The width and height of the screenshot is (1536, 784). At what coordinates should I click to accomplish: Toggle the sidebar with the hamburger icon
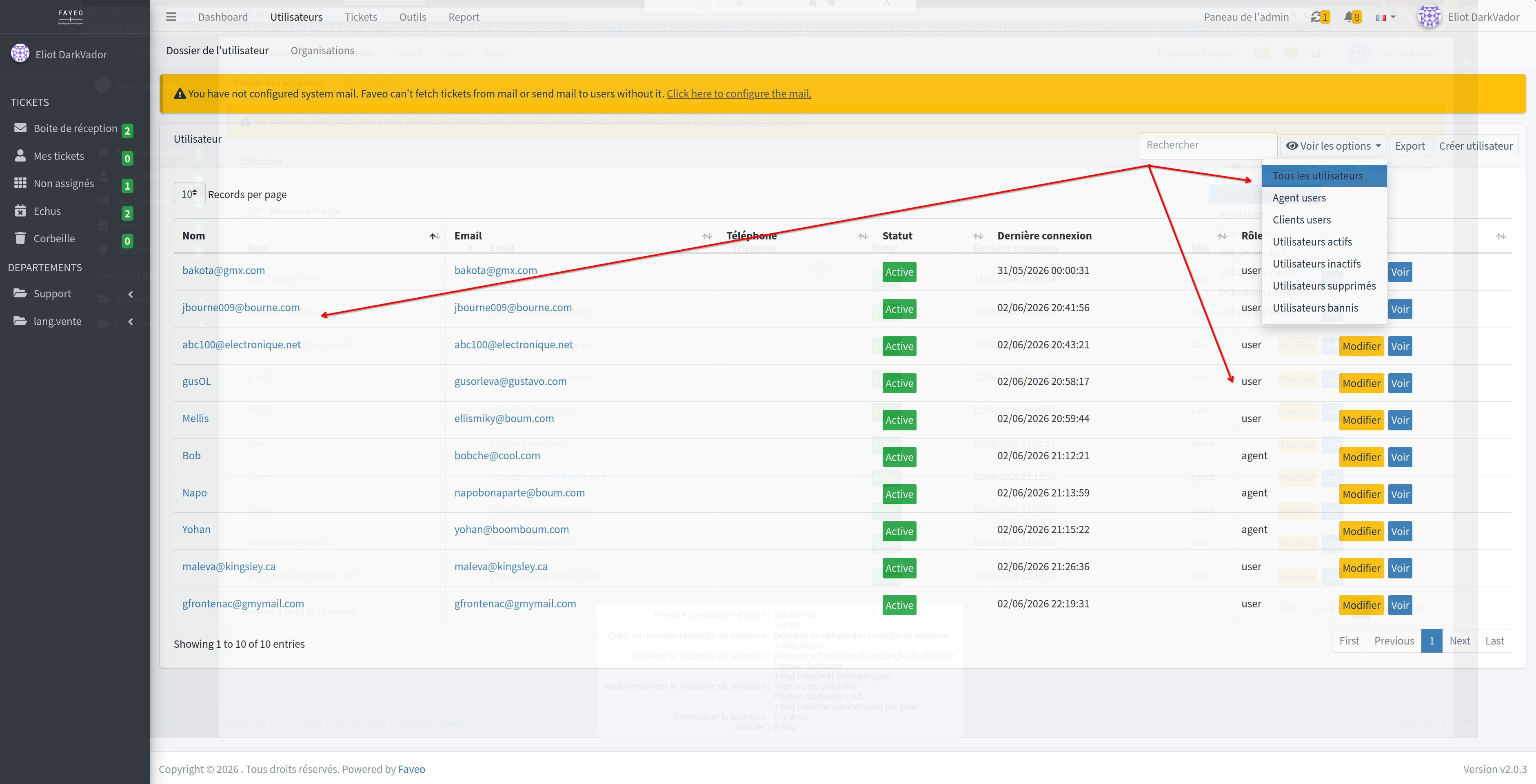pyautogui.click(x=171, y=17)
